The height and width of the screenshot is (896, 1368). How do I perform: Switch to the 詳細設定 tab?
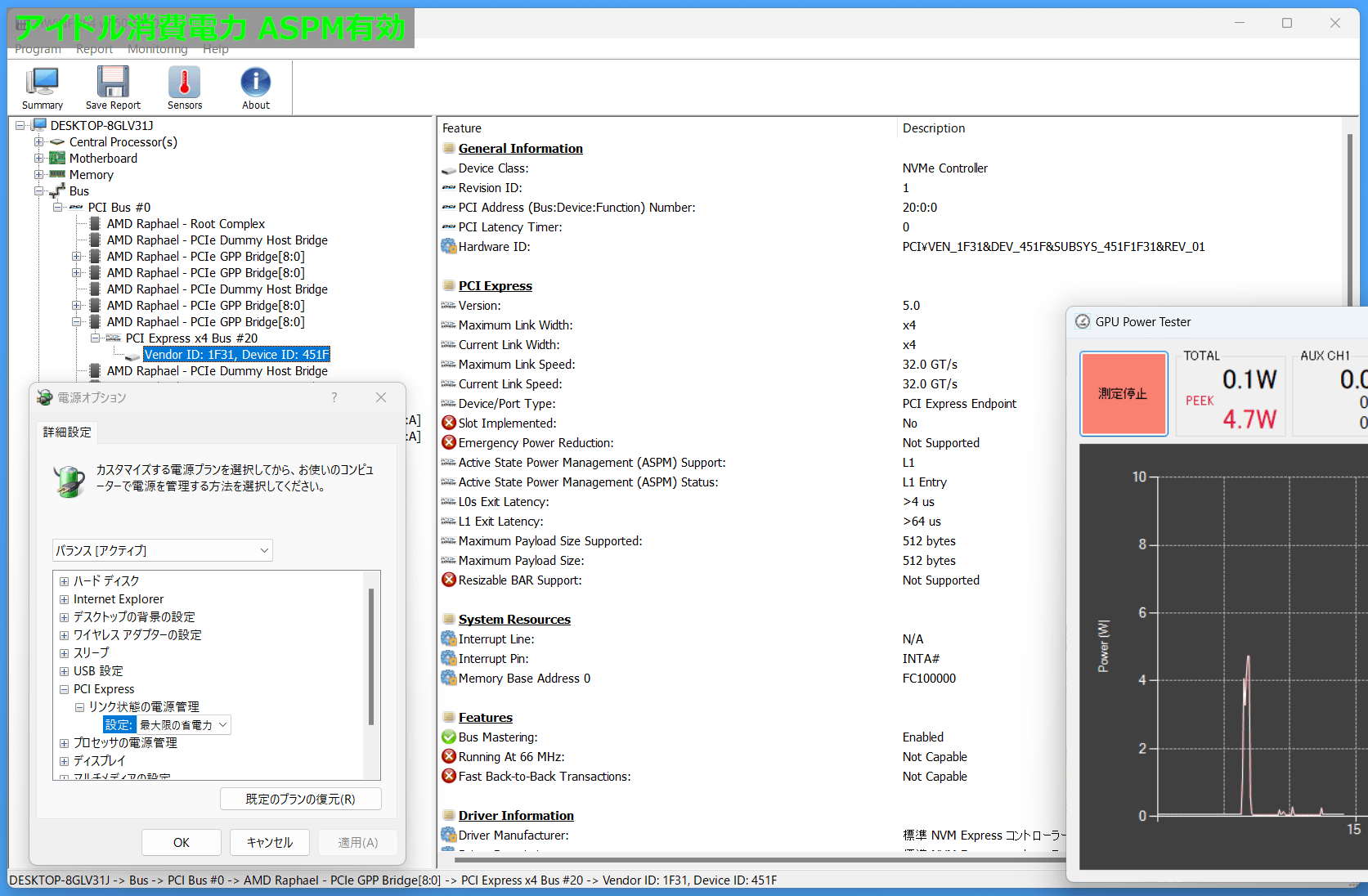click(x=67, y=432)
